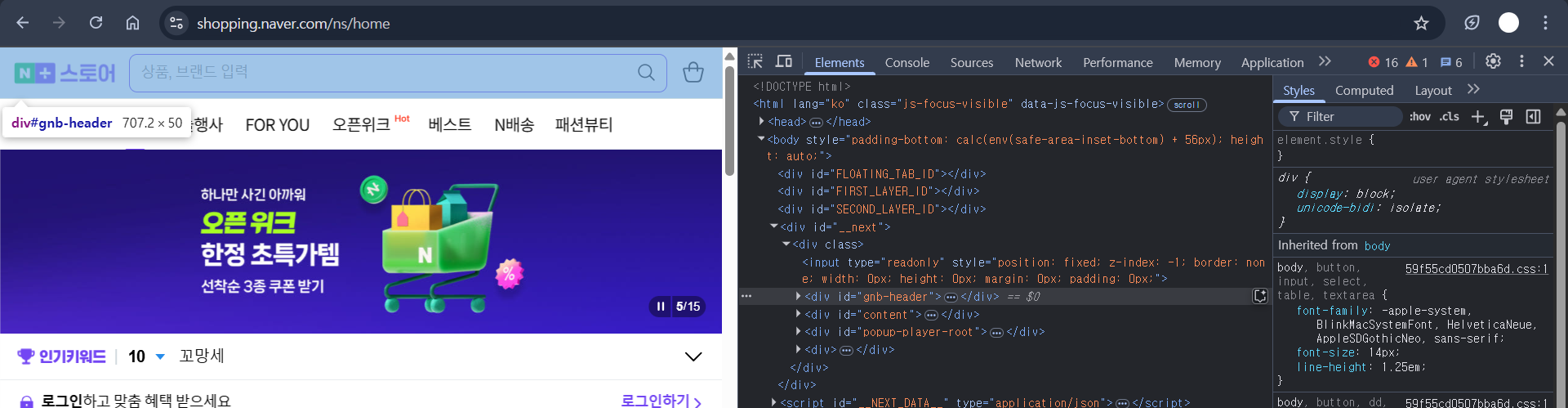Show more Styles pane tabs
Screen dimensions: 1568x408
coord(1473,89)
